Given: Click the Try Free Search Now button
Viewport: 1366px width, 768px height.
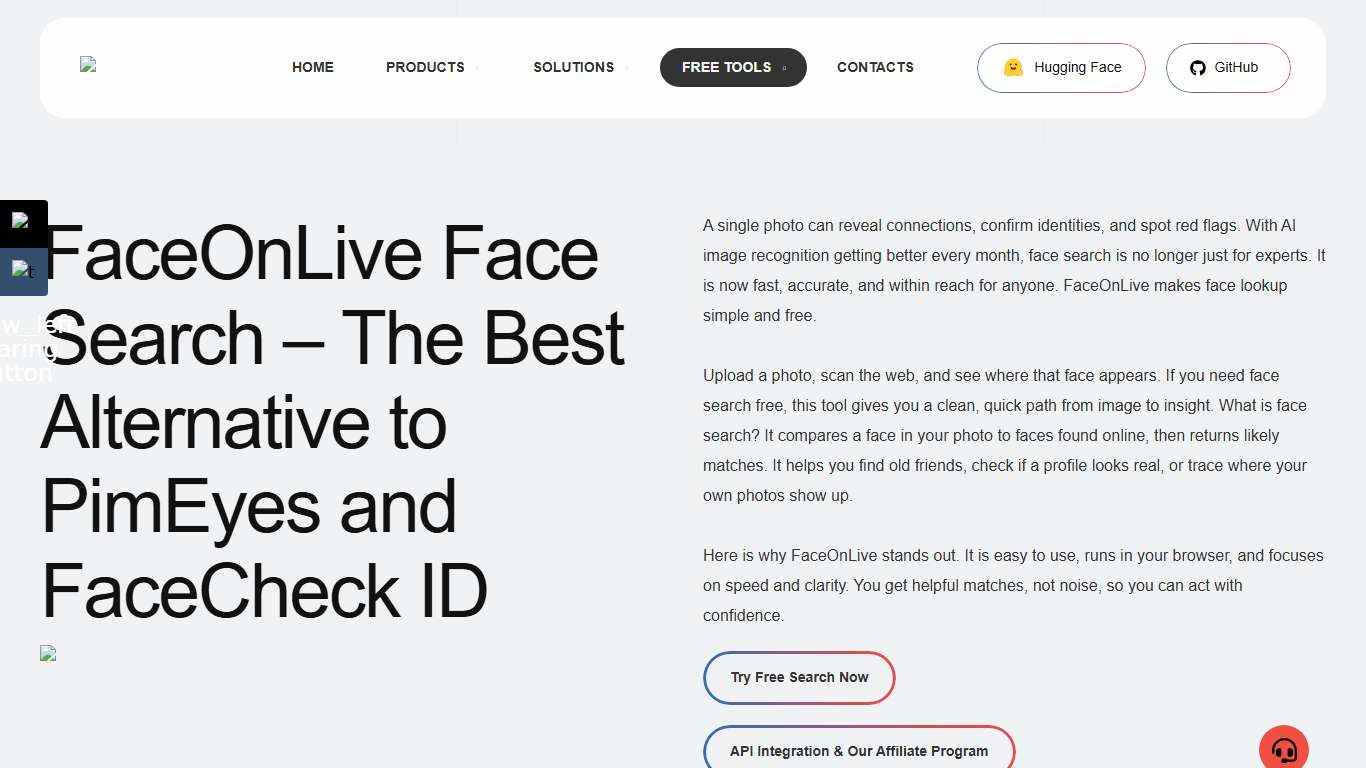Looking at the screenshot, I should [x=799, y=677].
